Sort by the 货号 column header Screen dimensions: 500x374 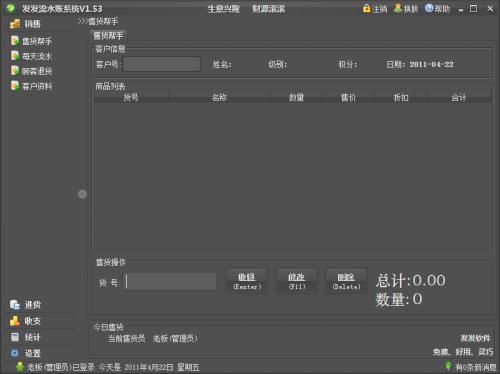(x=131, y=97)
